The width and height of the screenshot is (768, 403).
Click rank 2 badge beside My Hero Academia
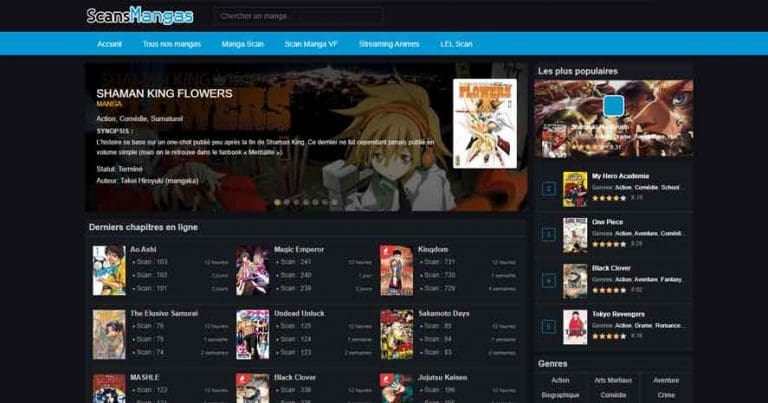[549, 189]
